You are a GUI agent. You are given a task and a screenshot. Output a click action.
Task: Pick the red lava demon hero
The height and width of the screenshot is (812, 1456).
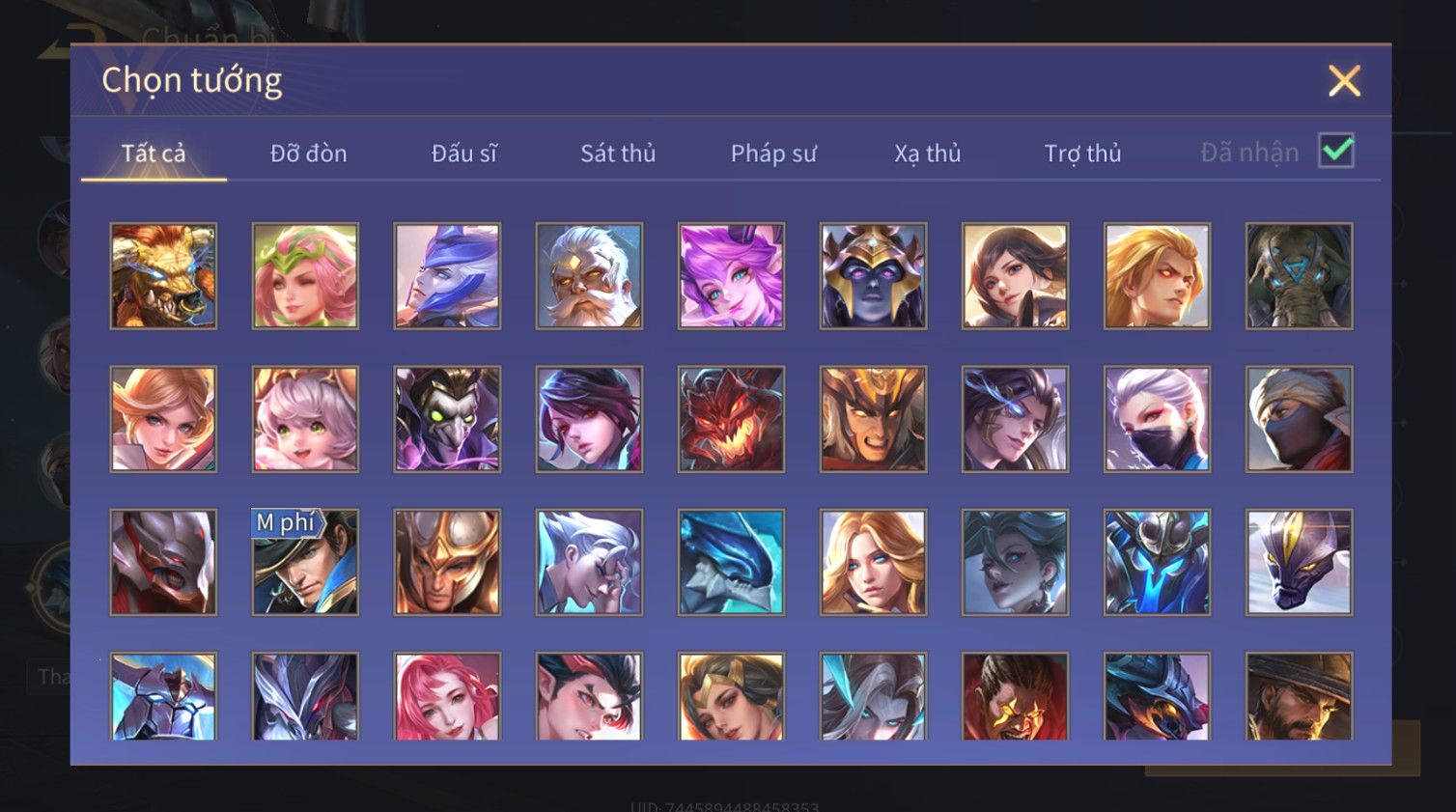(x=731, y=419)
